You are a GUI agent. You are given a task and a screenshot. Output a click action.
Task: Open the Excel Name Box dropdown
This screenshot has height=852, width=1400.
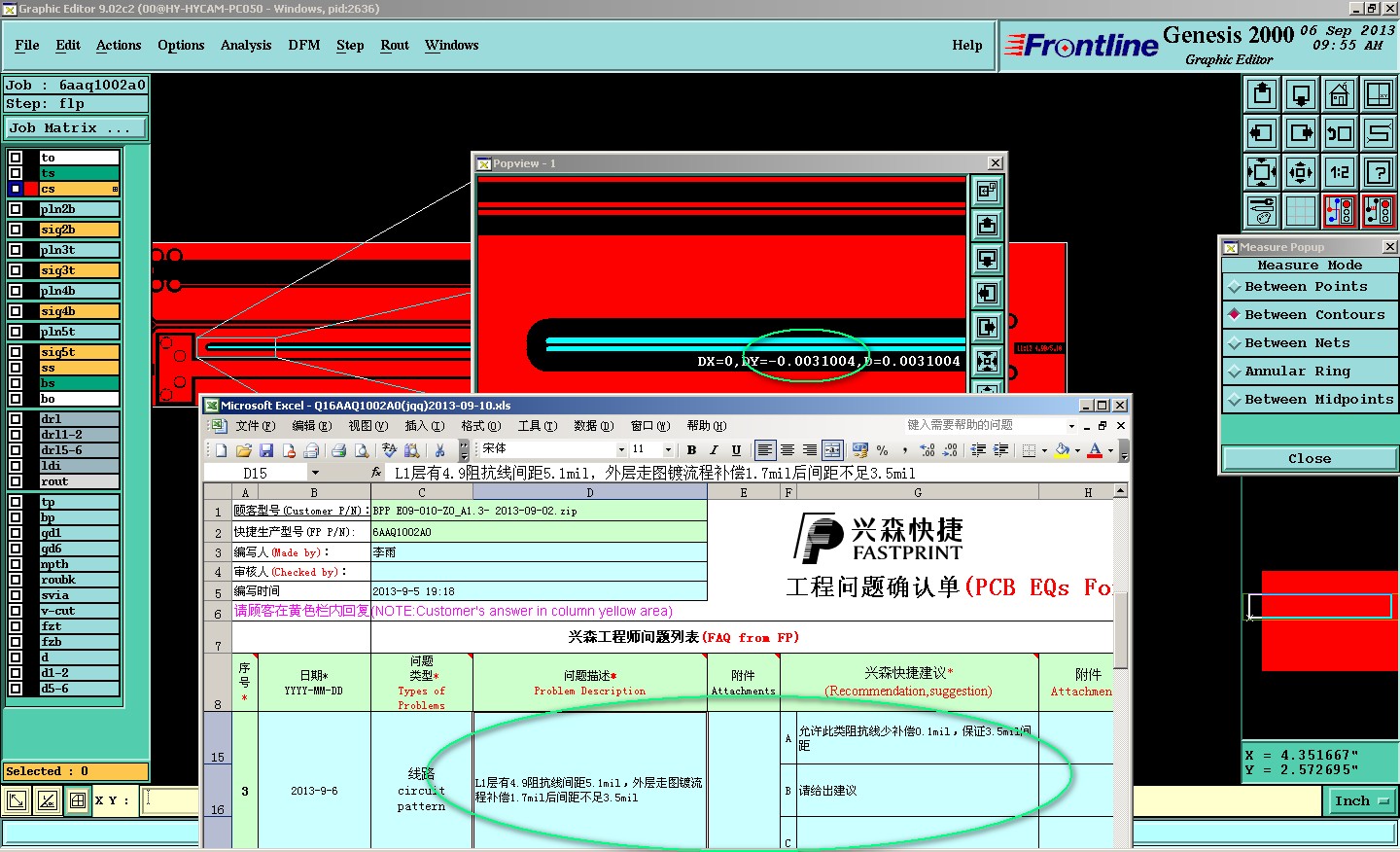pos(315,473)
